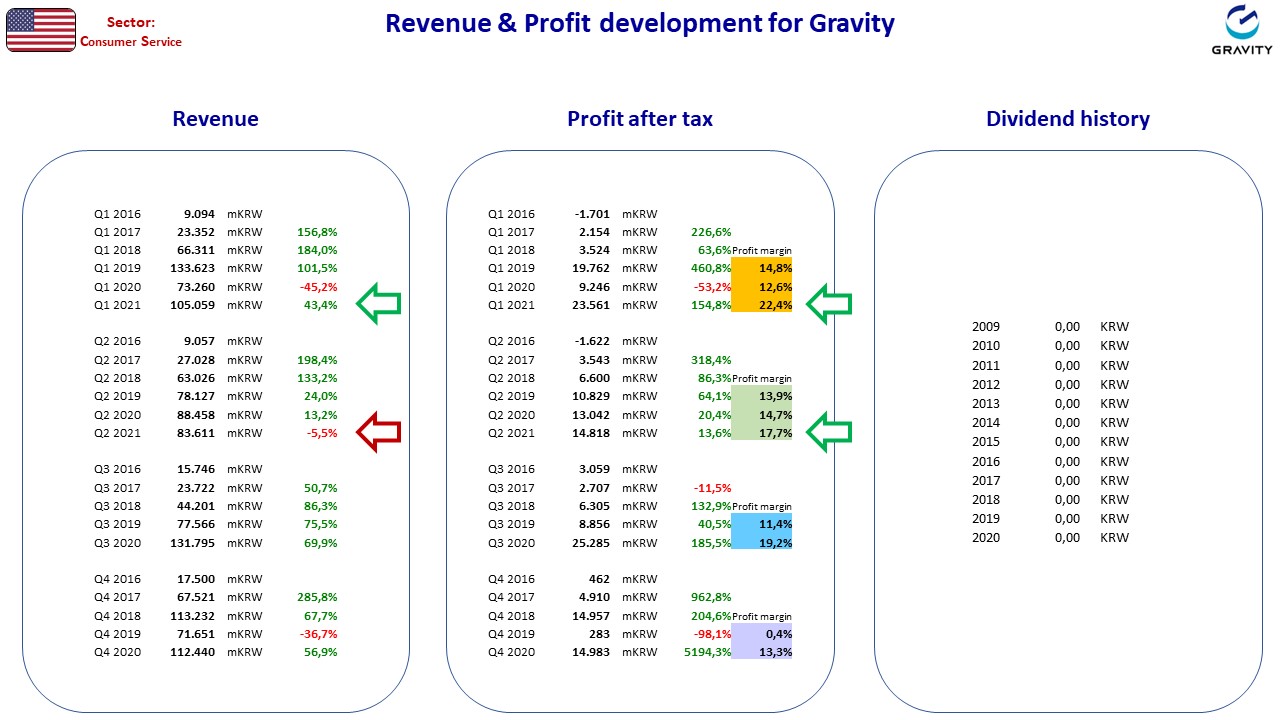The height and width of the screenshot is (720, 1280).
Task: Click the 'Profit after tax' heading
Action: [640, 119]
